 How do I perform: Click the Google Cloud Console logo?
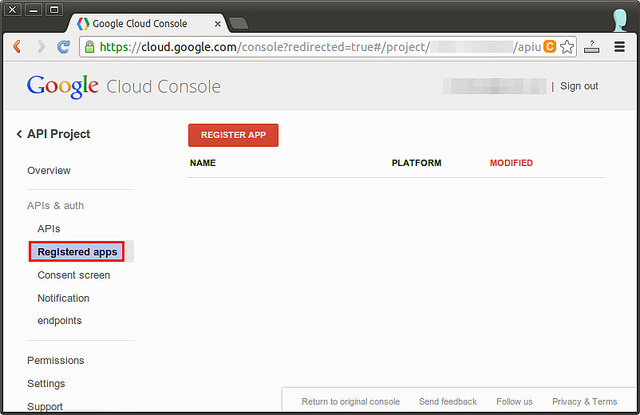click(123, 86)
